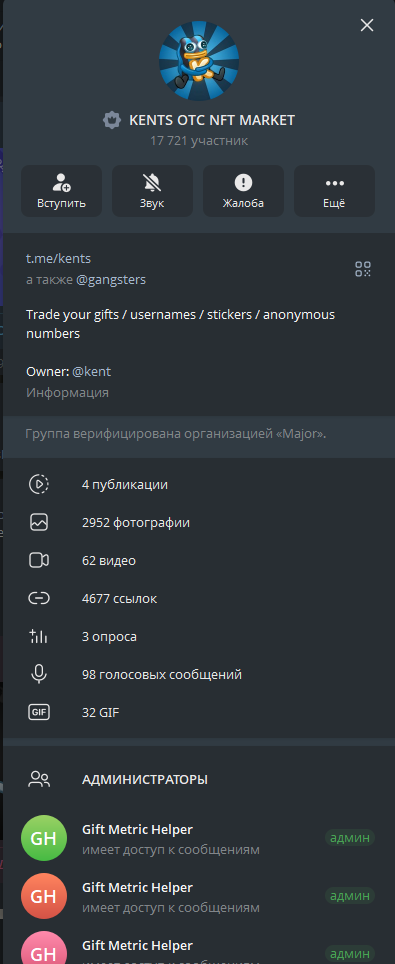Open the Ещё more options menu
Image resolution: width=395 pixels, height=964 pixels.
[x=334, y=191]
